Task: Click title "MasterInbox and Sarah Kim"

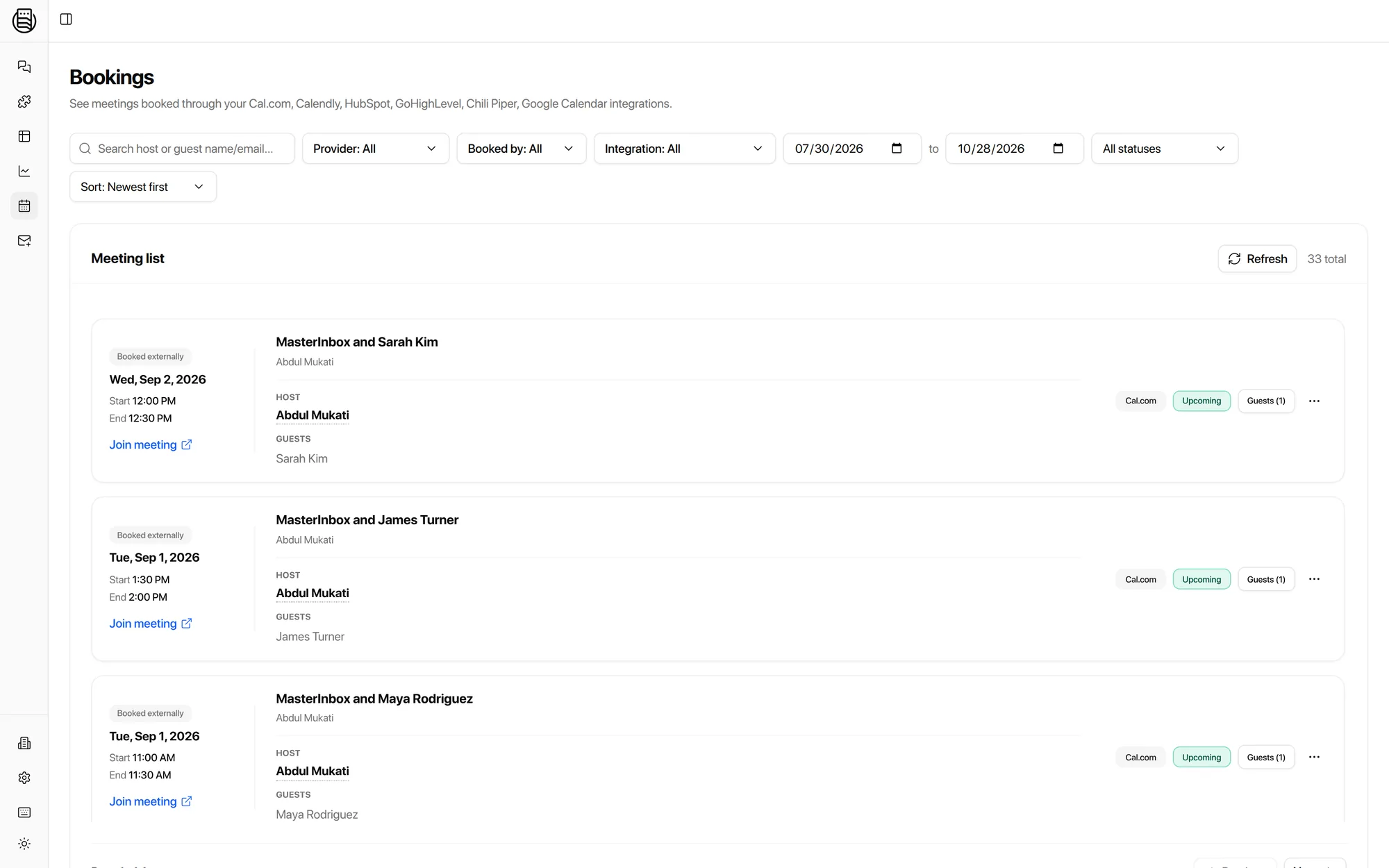Action: tap(357, 342)
